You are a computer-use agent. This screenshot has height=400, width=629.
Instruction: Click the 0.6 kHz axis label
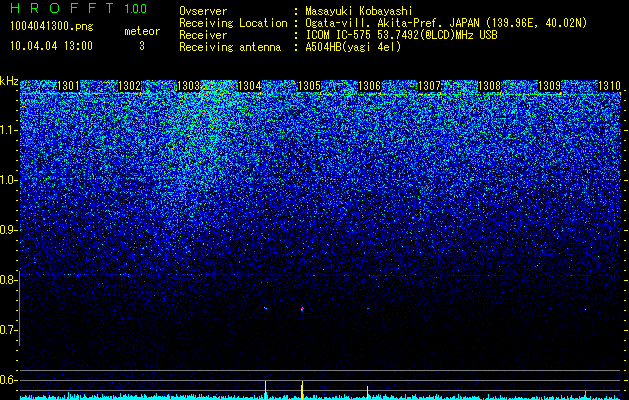pos(8,380)
